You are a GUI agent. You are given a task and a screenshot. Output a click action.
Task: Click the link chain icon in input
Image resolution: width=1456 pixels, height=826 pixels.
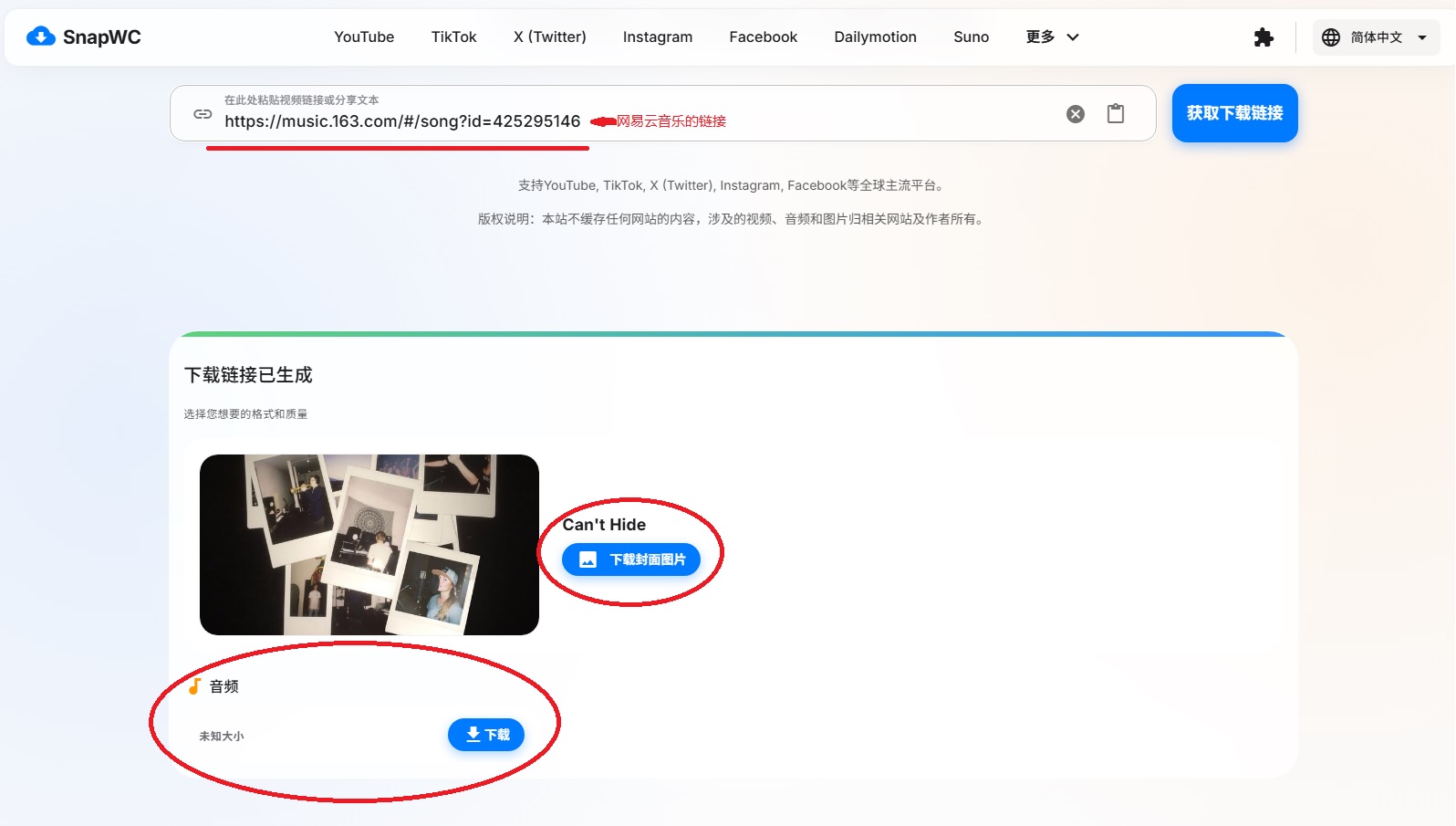coord(203,114)
